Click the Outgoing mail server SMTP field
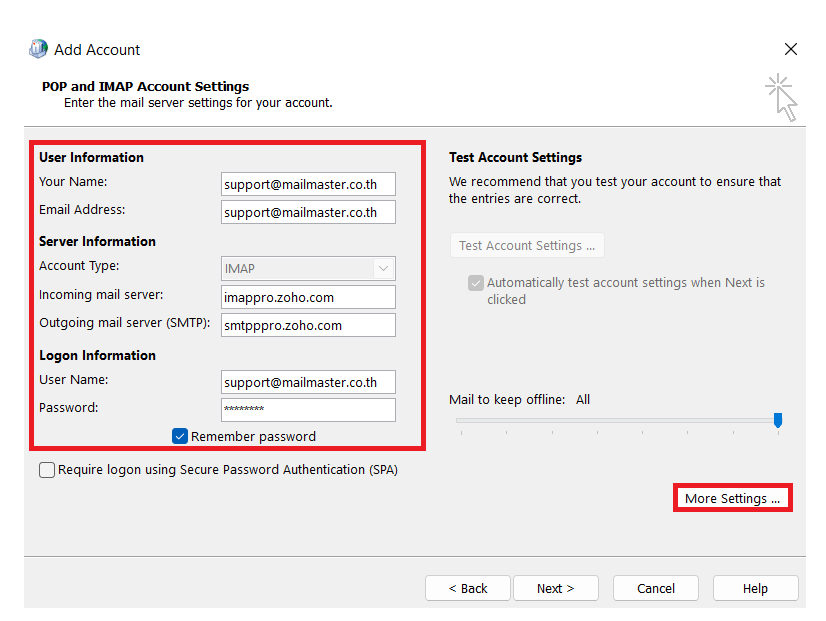The image size is (826, 621). click(308, 325)
